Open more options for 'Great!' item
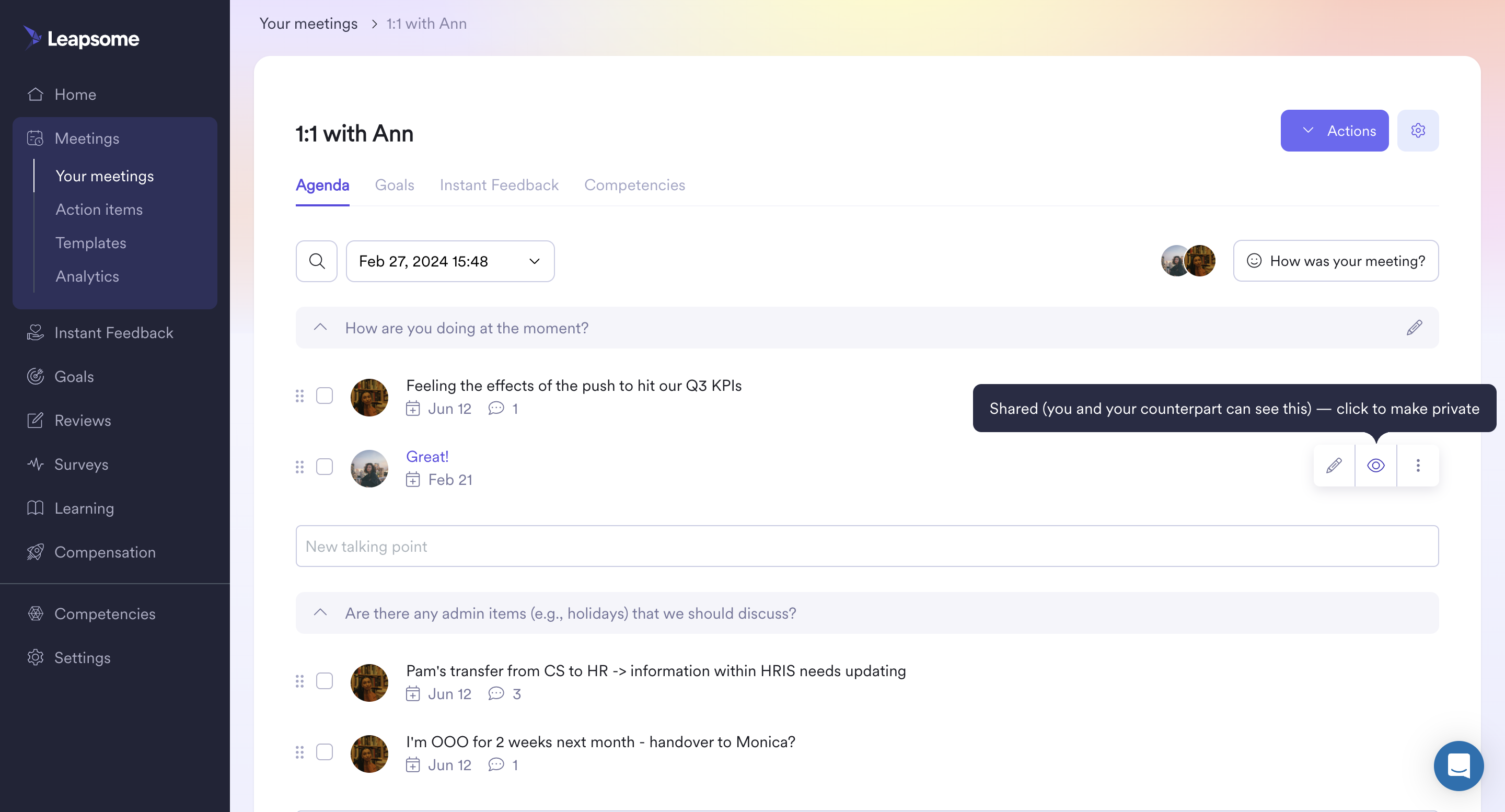Viewport: 1505px width, 812px height. (x=1418, y=466)
